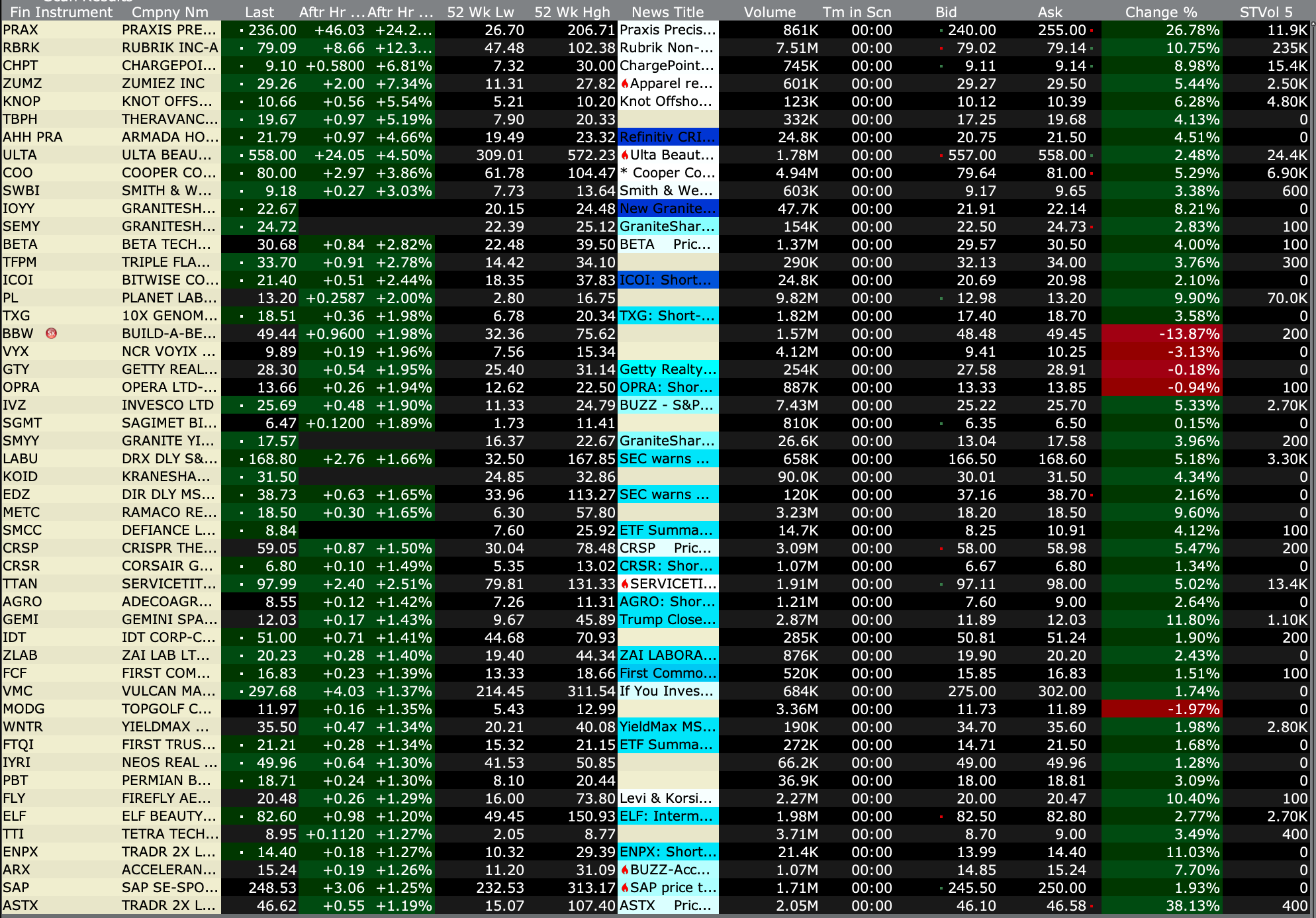Screen dimensions: 1316x918
Task: Click the red tick dot beside PRAX ask
Action: (x=1092, y=30)
